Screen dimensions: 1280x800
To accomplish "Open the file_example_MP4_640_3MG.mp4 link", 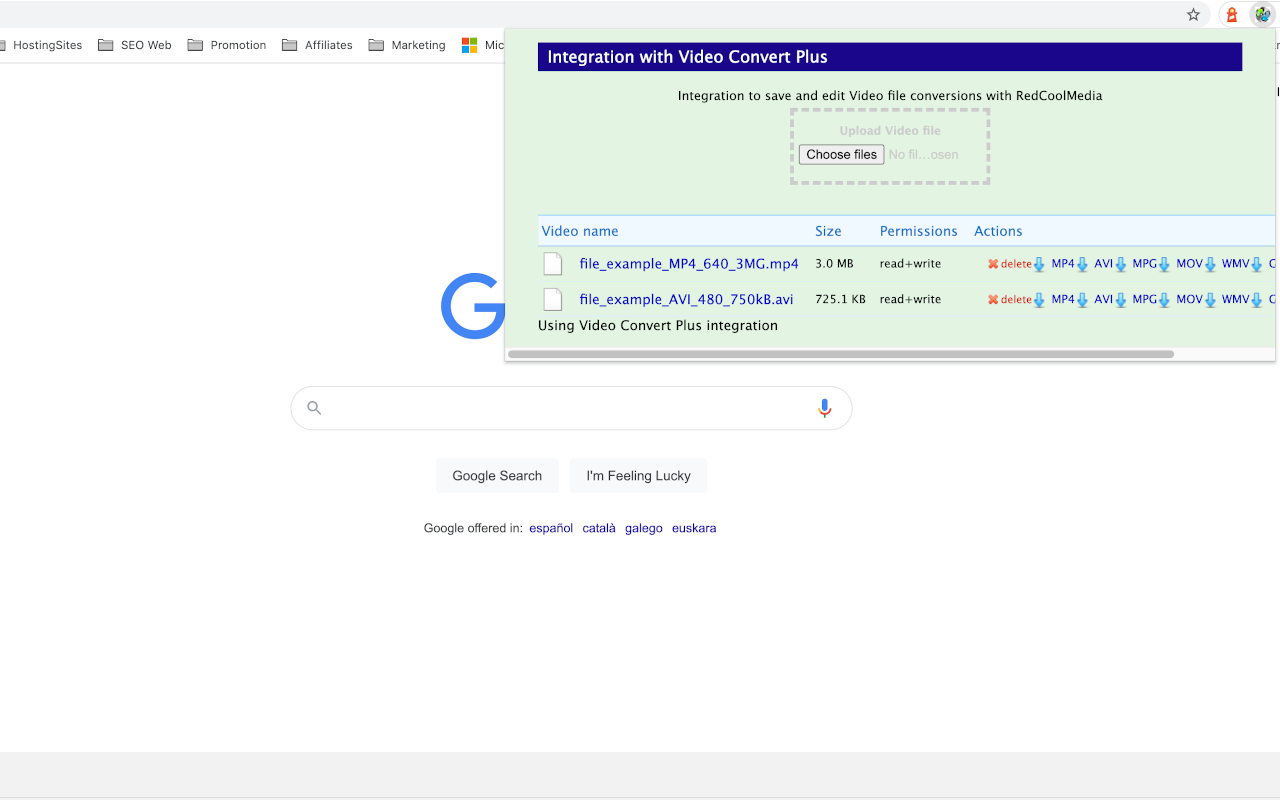I will (689, 264).
